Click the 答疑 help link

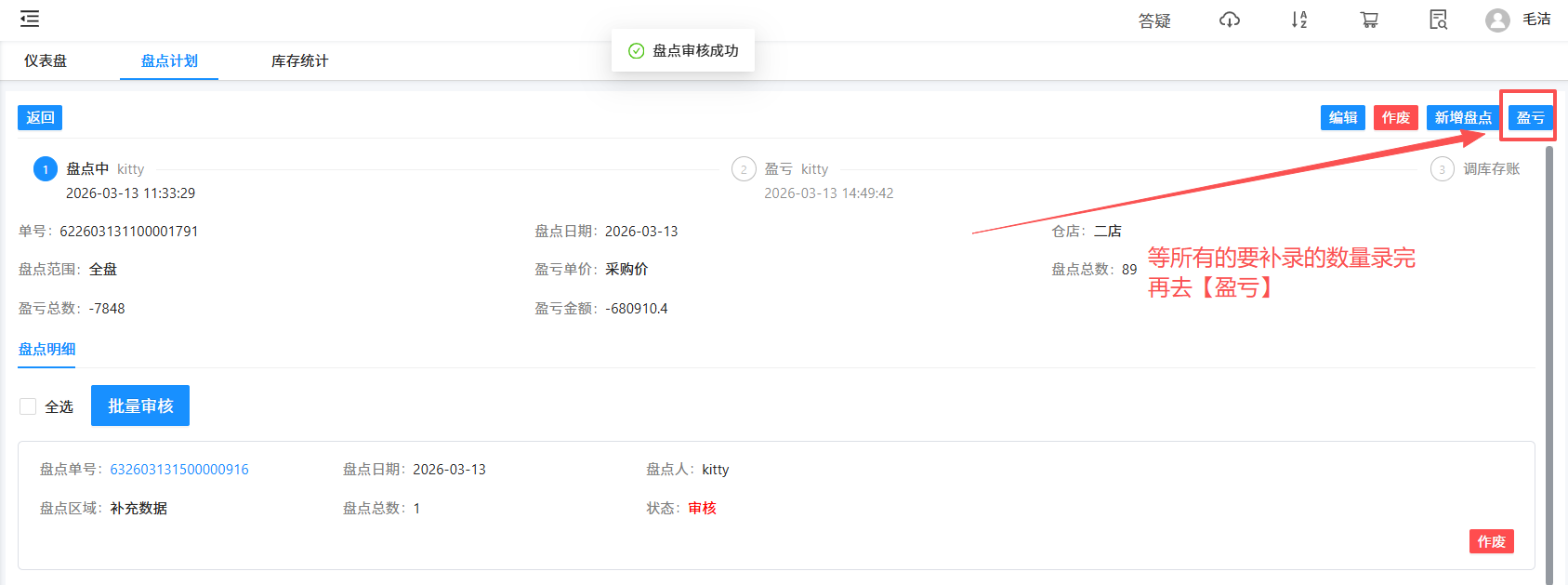pos(1154,20)
